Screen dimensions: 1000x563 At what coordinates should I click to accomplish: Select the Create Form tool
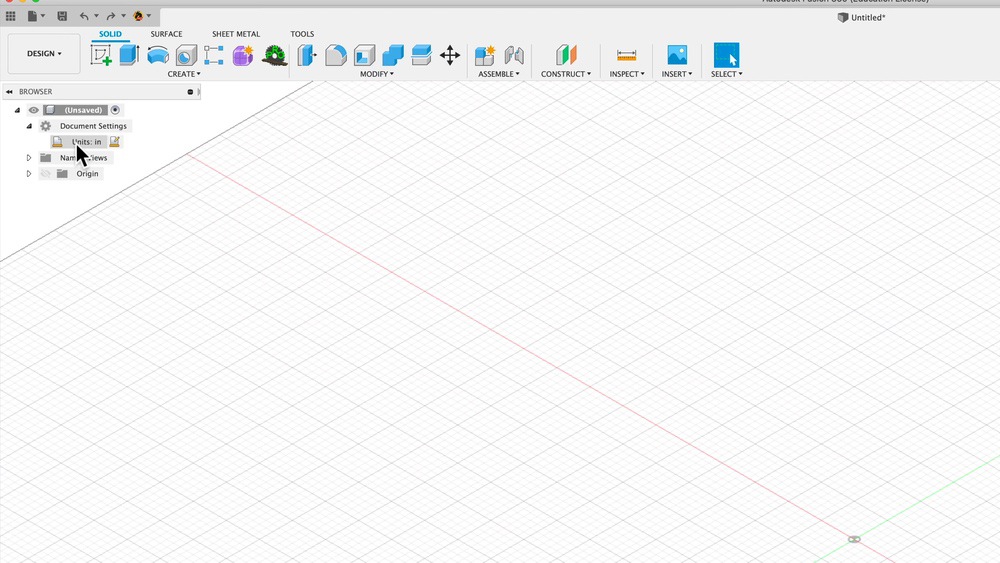point(243,55)
